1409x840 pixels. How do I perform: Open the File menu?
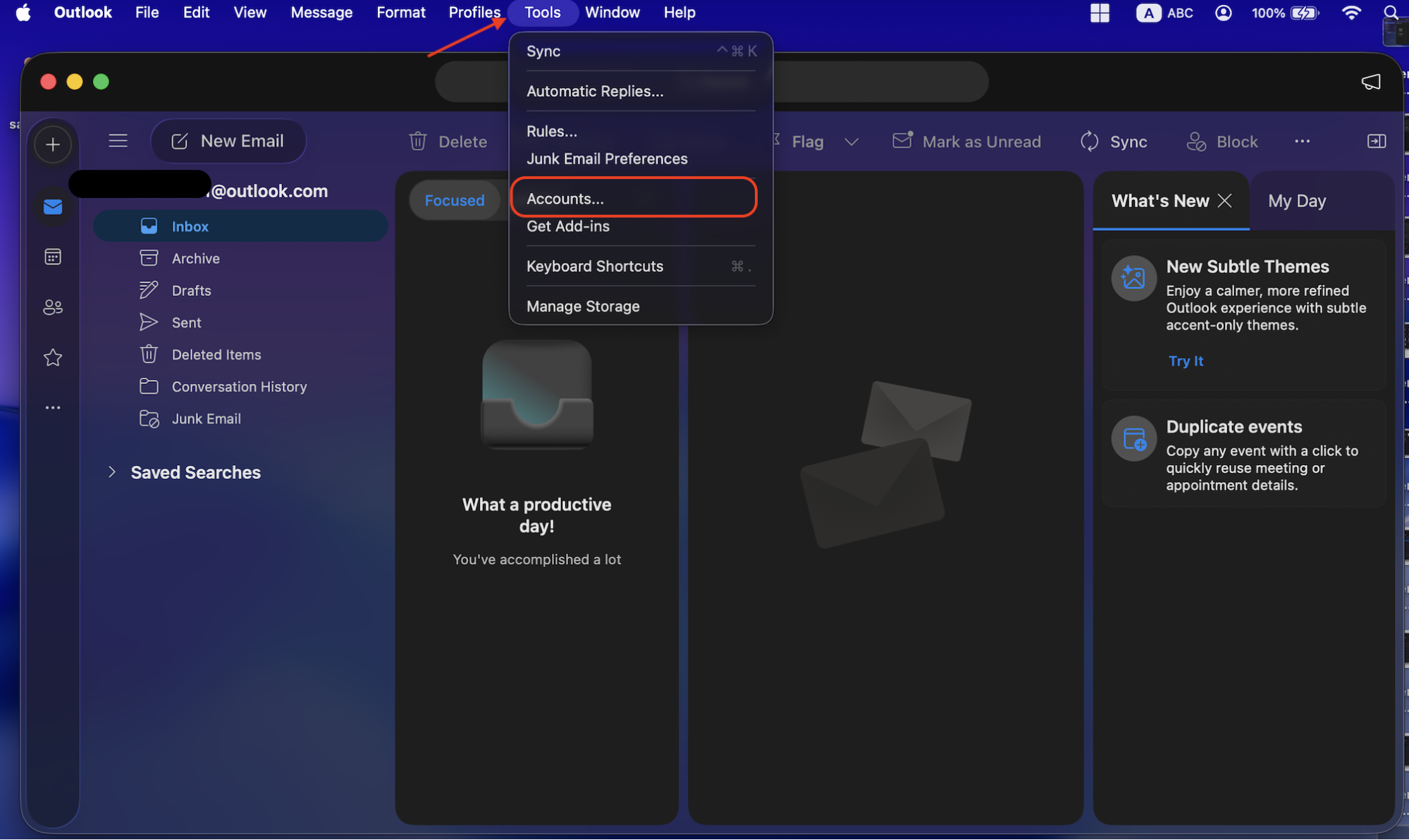pos(147,12)
